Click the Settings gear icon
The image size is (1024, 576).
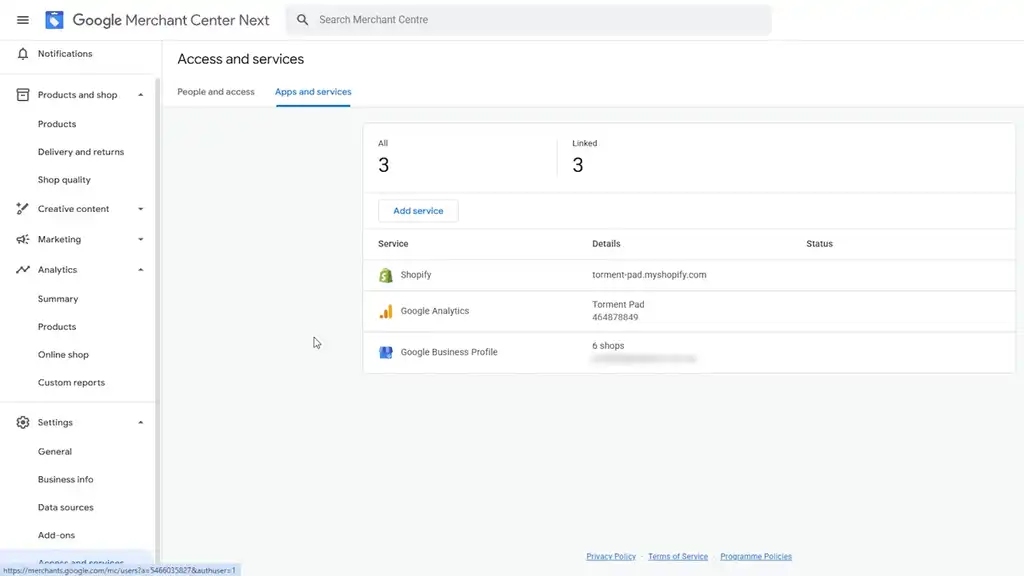23,423
